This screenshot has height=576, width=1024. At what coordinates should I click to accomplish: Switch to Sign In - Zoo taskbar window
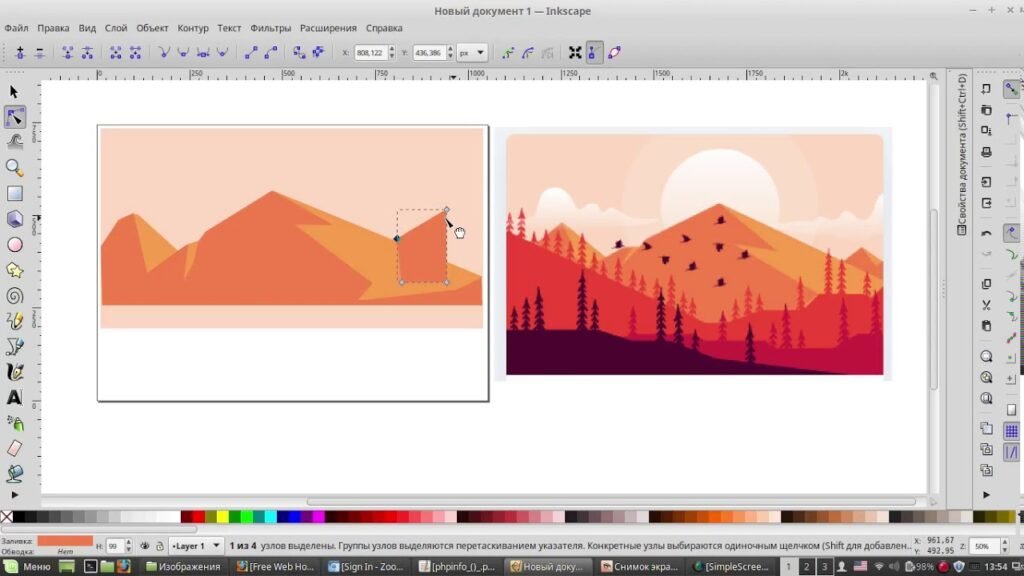click(x=366, y=566)
